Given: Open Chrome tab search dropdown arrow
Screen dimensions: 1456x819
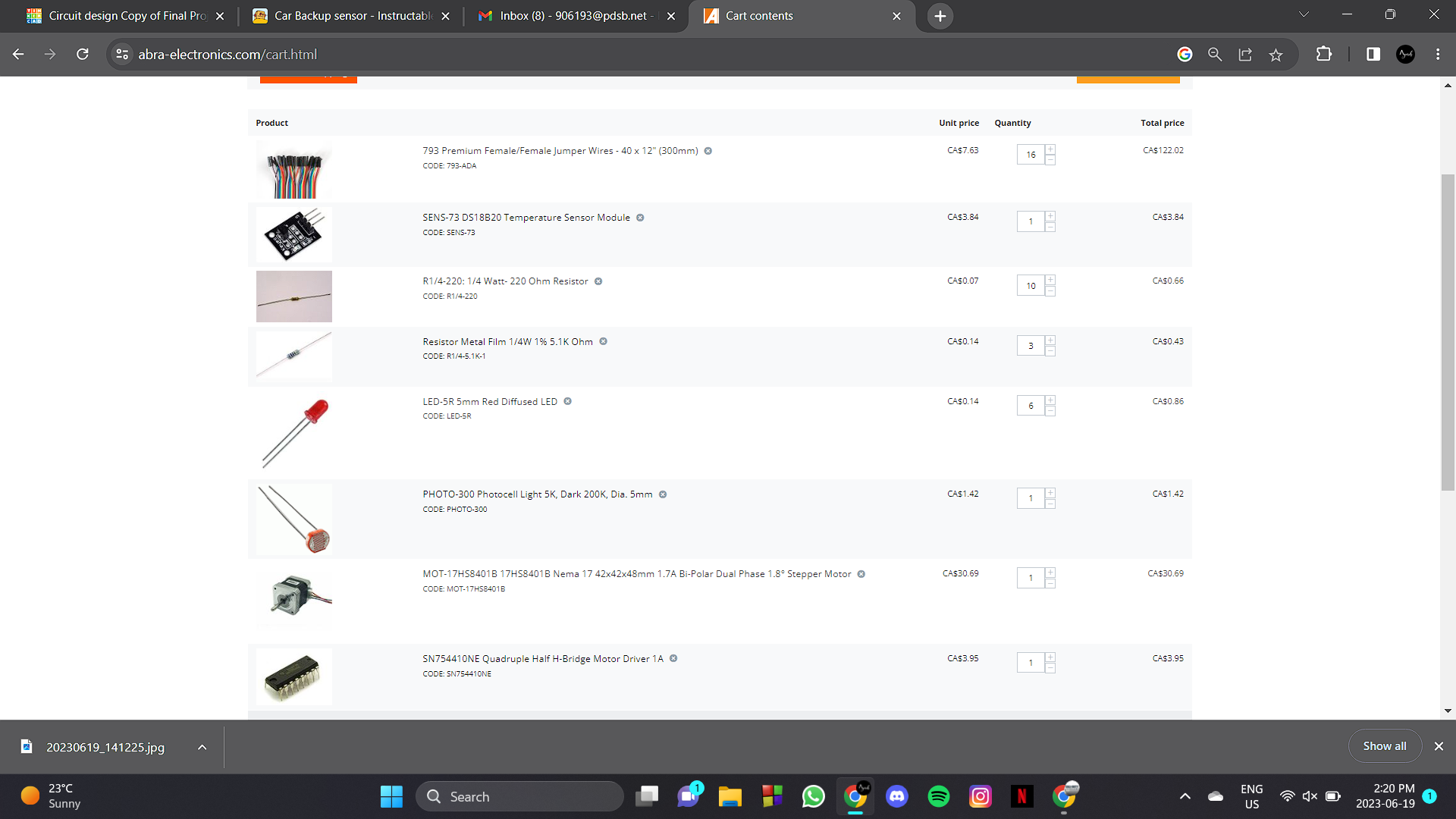Looking at the screenshot, I should point(1304,15).
